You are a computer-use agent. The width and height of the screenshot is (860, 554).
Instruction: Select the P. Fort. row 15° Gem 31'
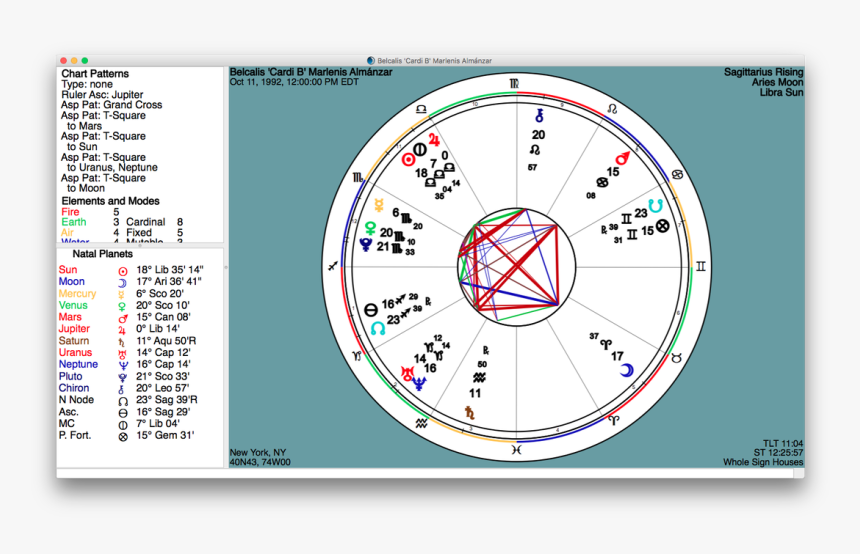[x=127, y=436]
